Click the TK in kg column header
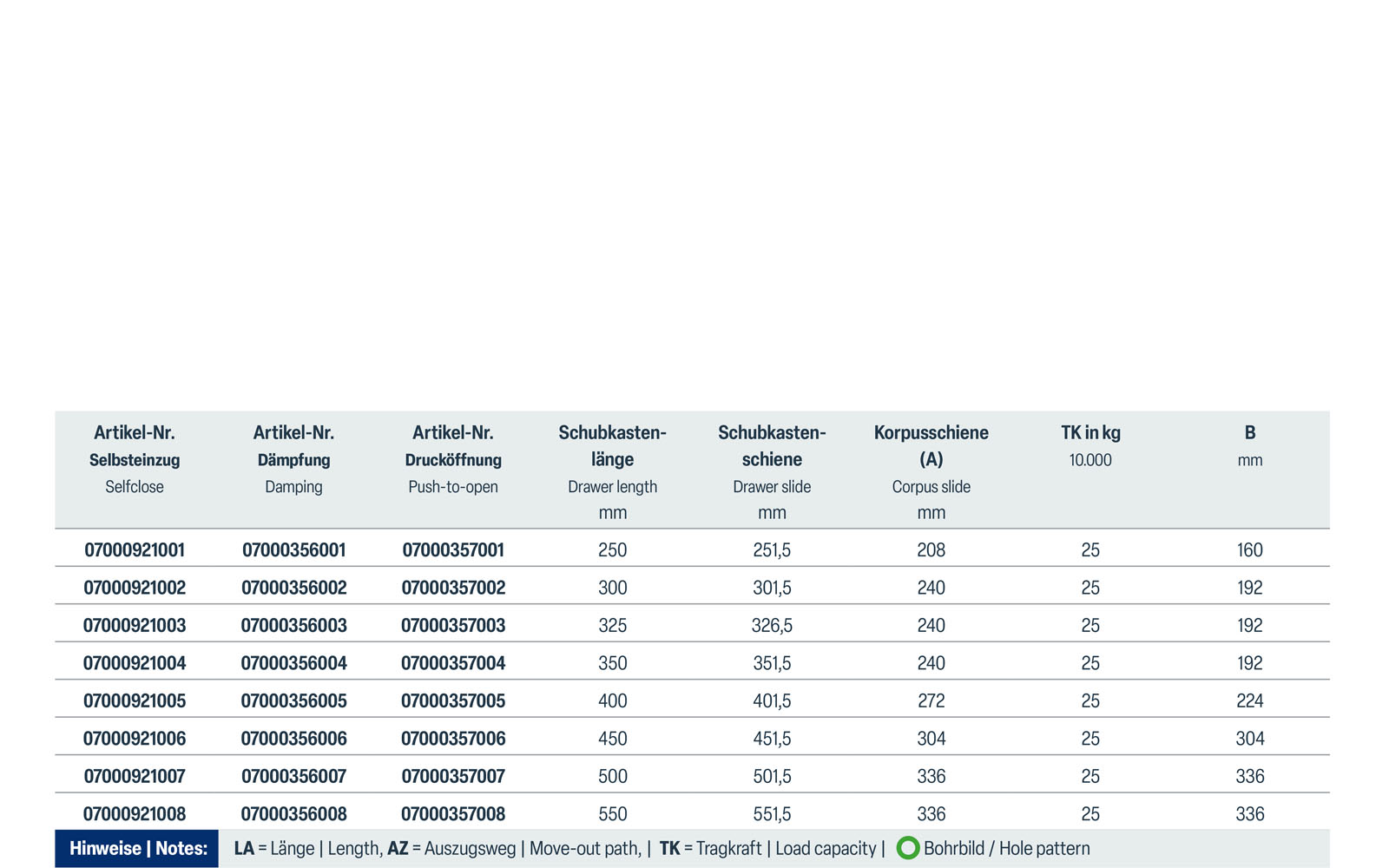This screenshot has height=868, width=1389. (1090, 433)
